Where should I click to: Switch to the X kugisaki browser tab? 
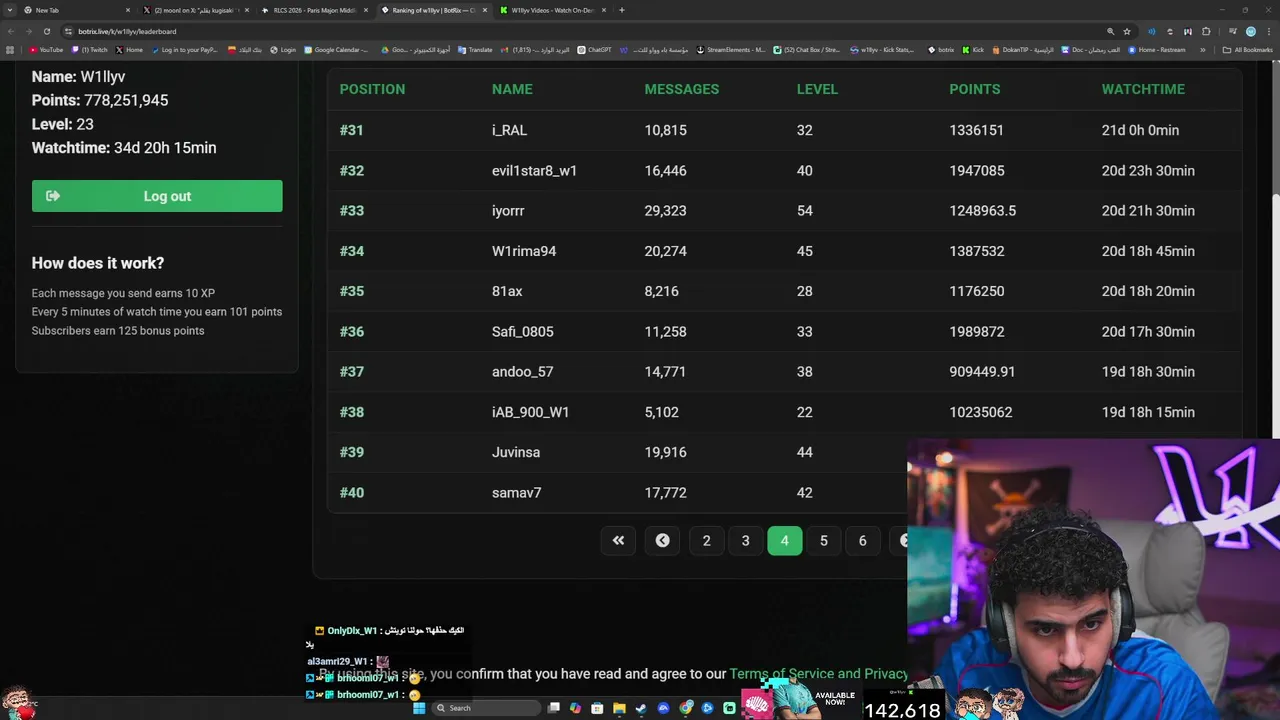(196, 10)
